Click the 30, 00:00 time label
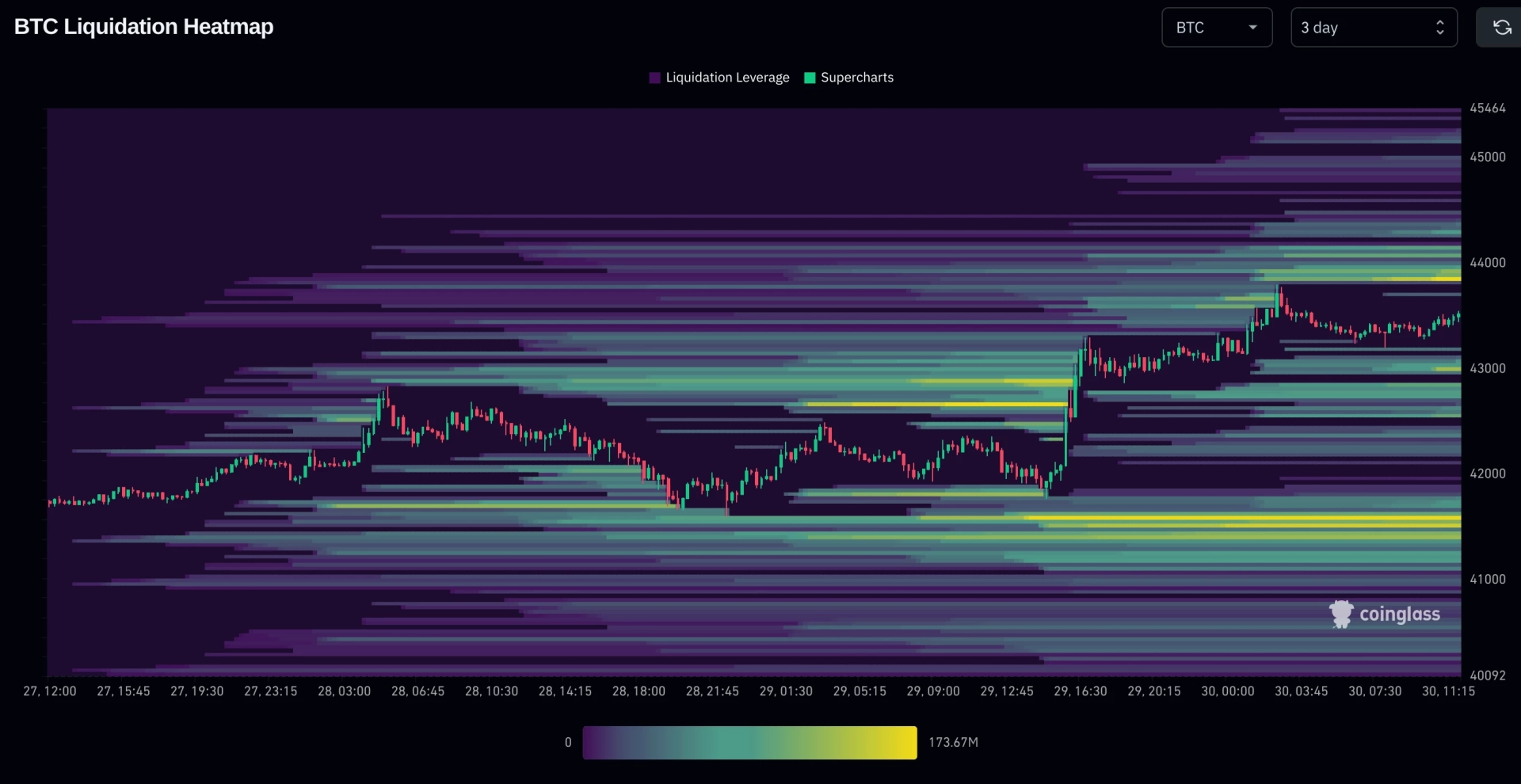 pyautogui.click(x=1229, y=691)
